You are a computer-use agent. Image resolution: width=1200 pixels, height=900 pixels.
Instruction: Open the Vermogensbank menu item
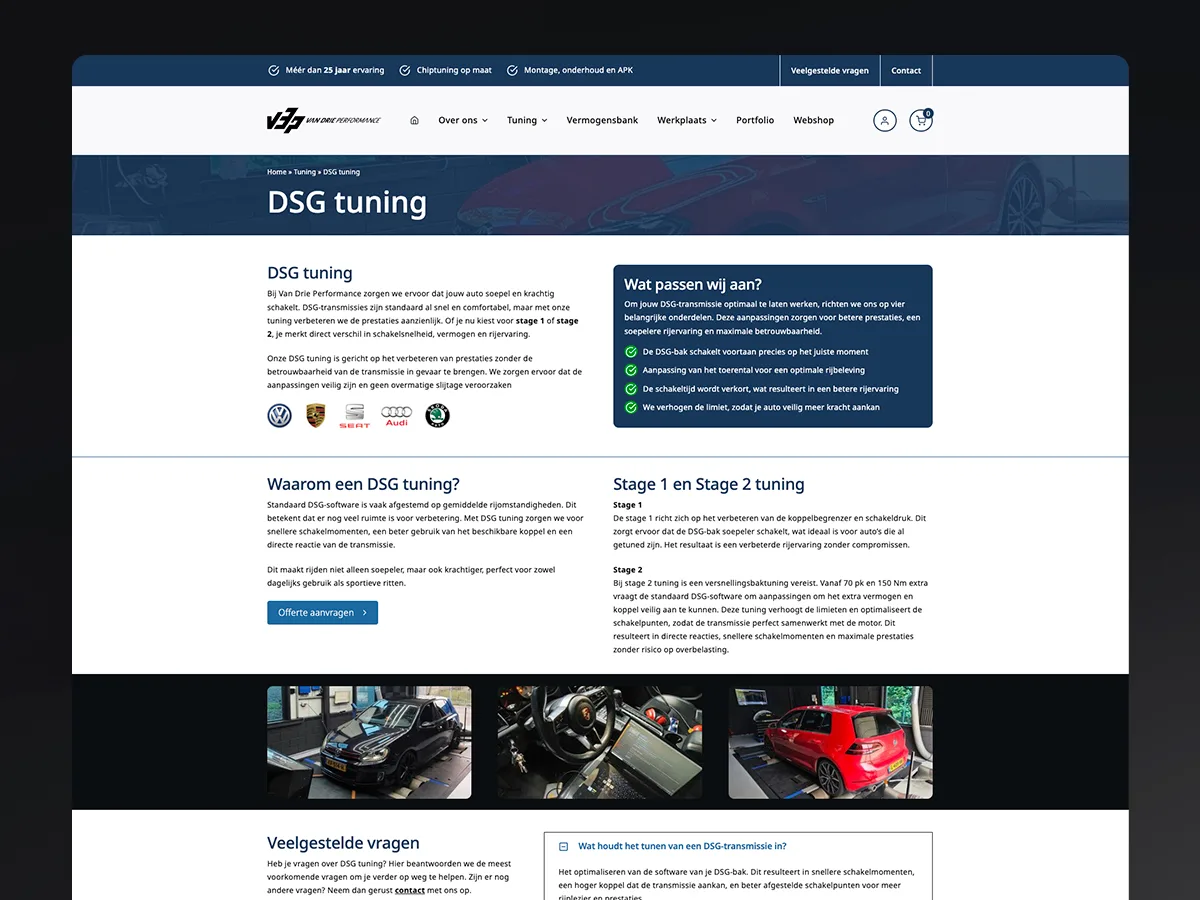pos(602,120)
